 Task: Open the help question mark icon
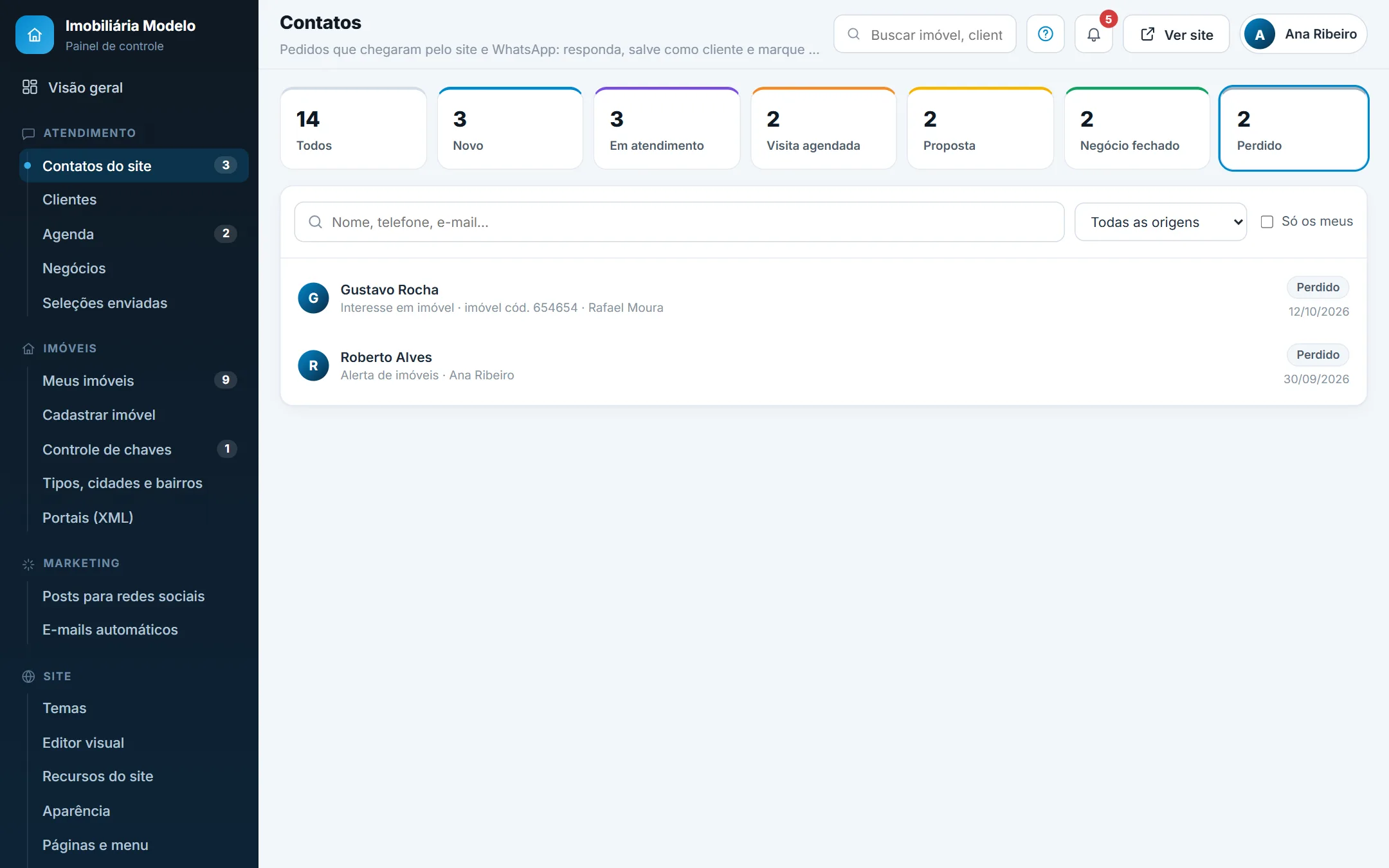1046,34
